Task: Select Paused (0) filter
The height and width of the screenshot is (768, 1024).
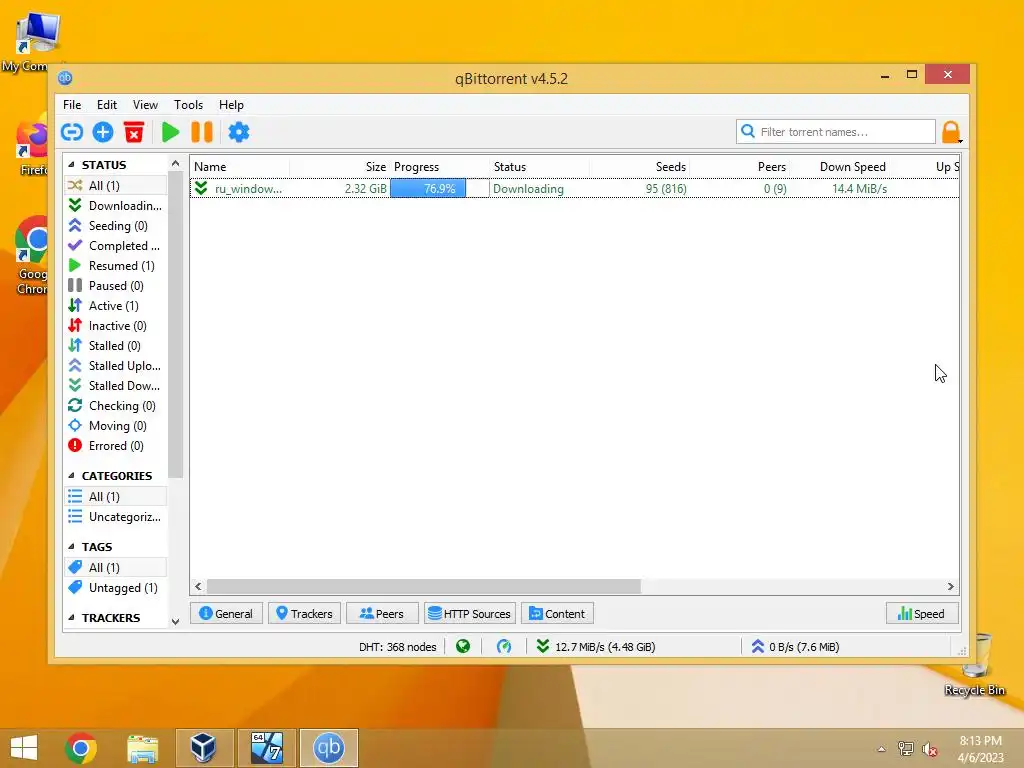Action: click(116, 286)
